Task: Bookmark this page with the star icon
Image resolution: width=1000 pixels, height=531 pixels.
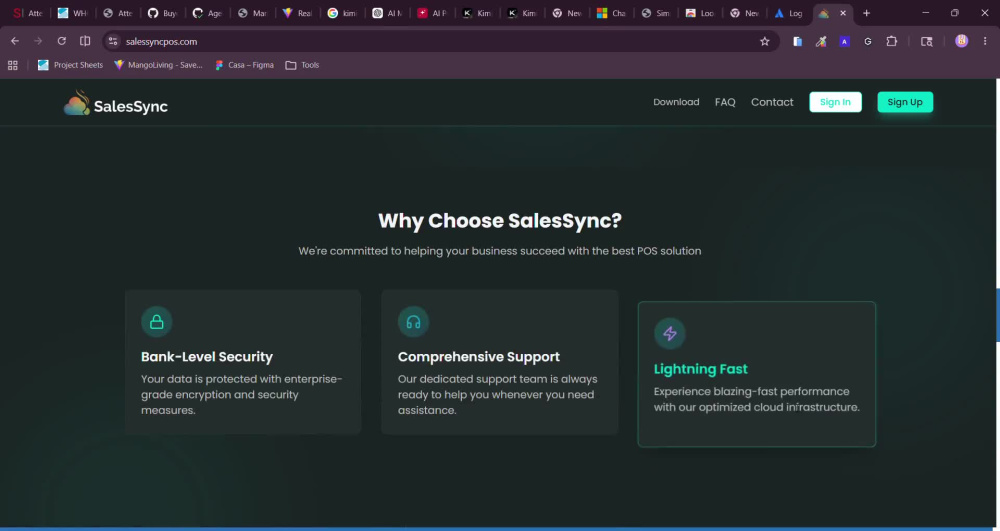Action: click(x=765, y=41)
